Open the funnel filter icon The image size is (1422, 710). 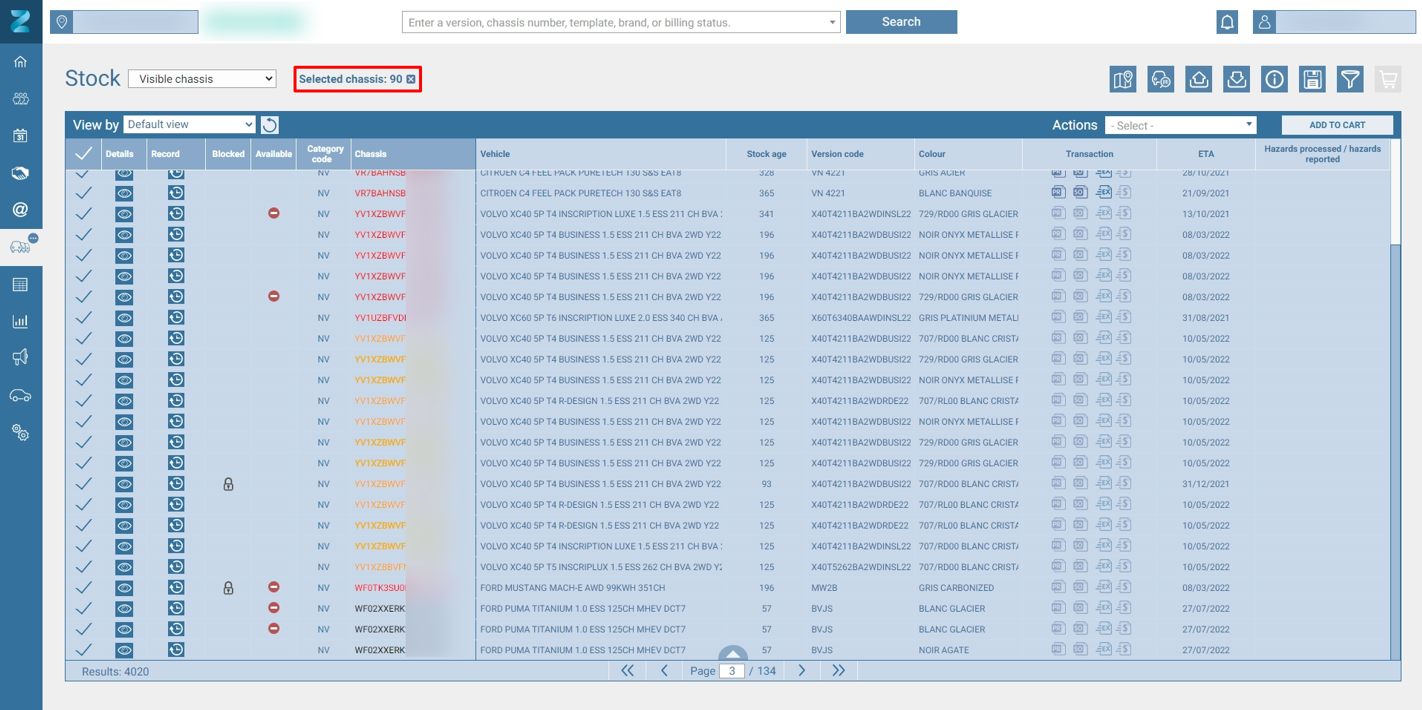coord(1351,79)
